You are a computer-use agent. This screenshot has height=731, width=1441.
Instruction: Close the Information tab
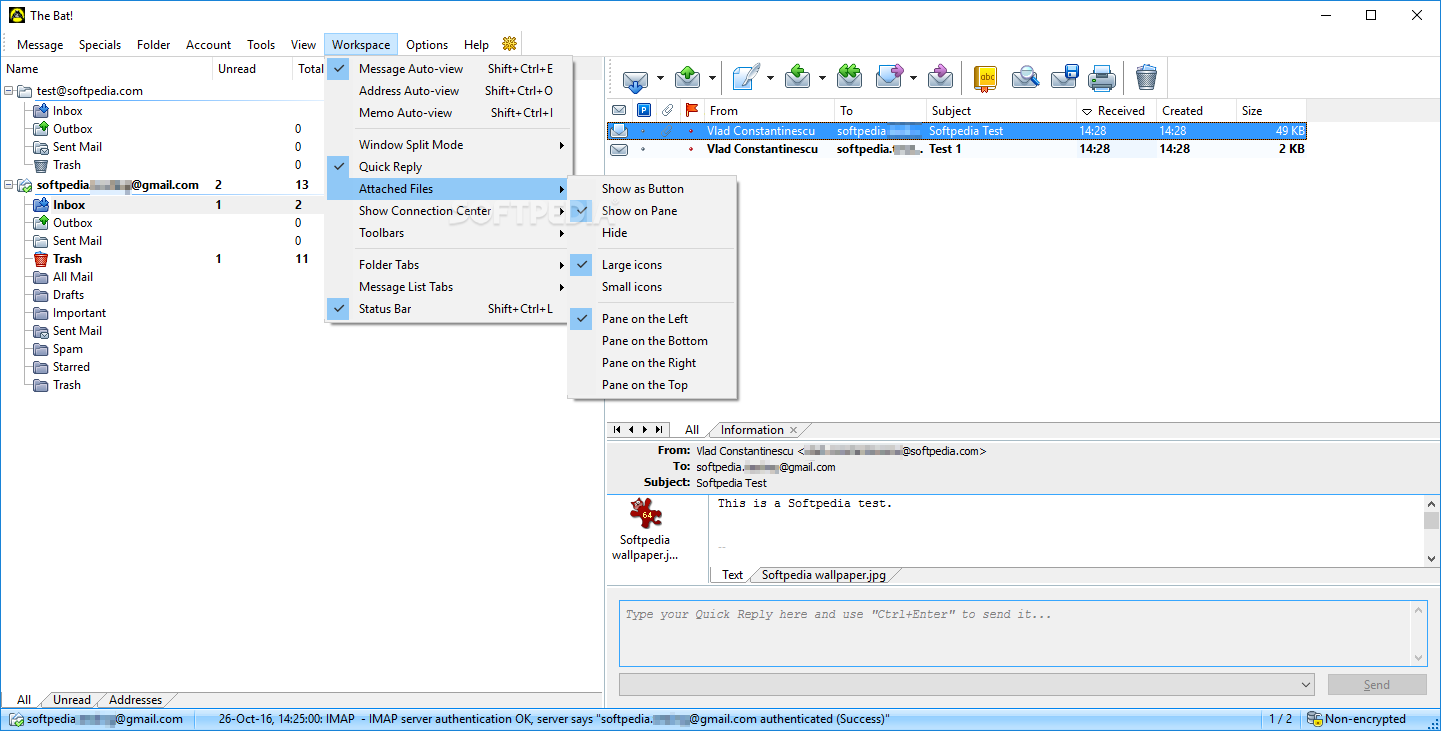point(794,430)
